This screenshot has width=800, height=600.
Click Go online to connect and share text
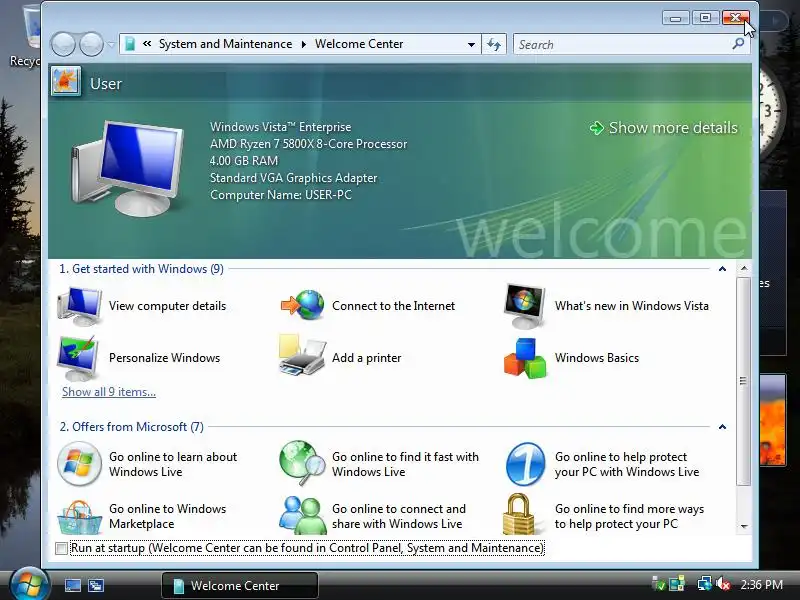coord(399,516)
